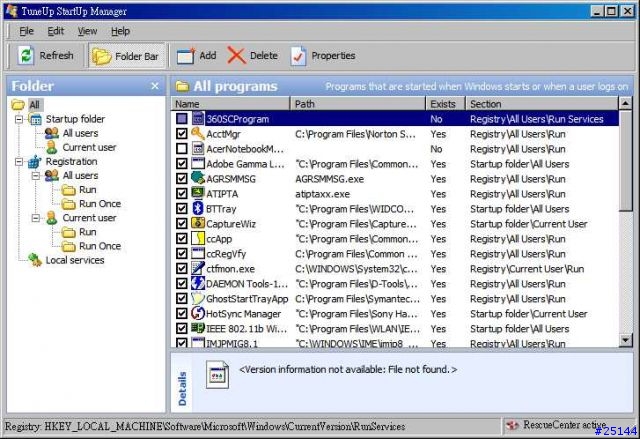Select the Registration cube icon
640x439 pixels.
(x=35, y=162)
